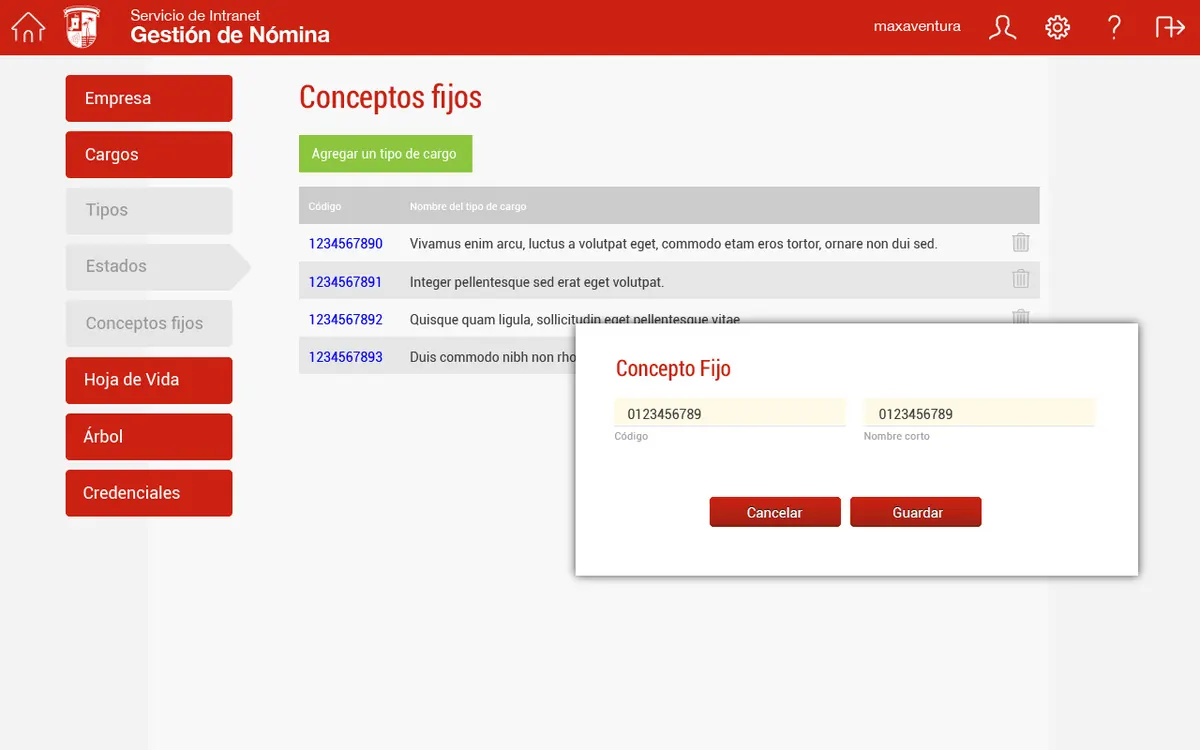Open the Empresa menu section

click(149, 98)
